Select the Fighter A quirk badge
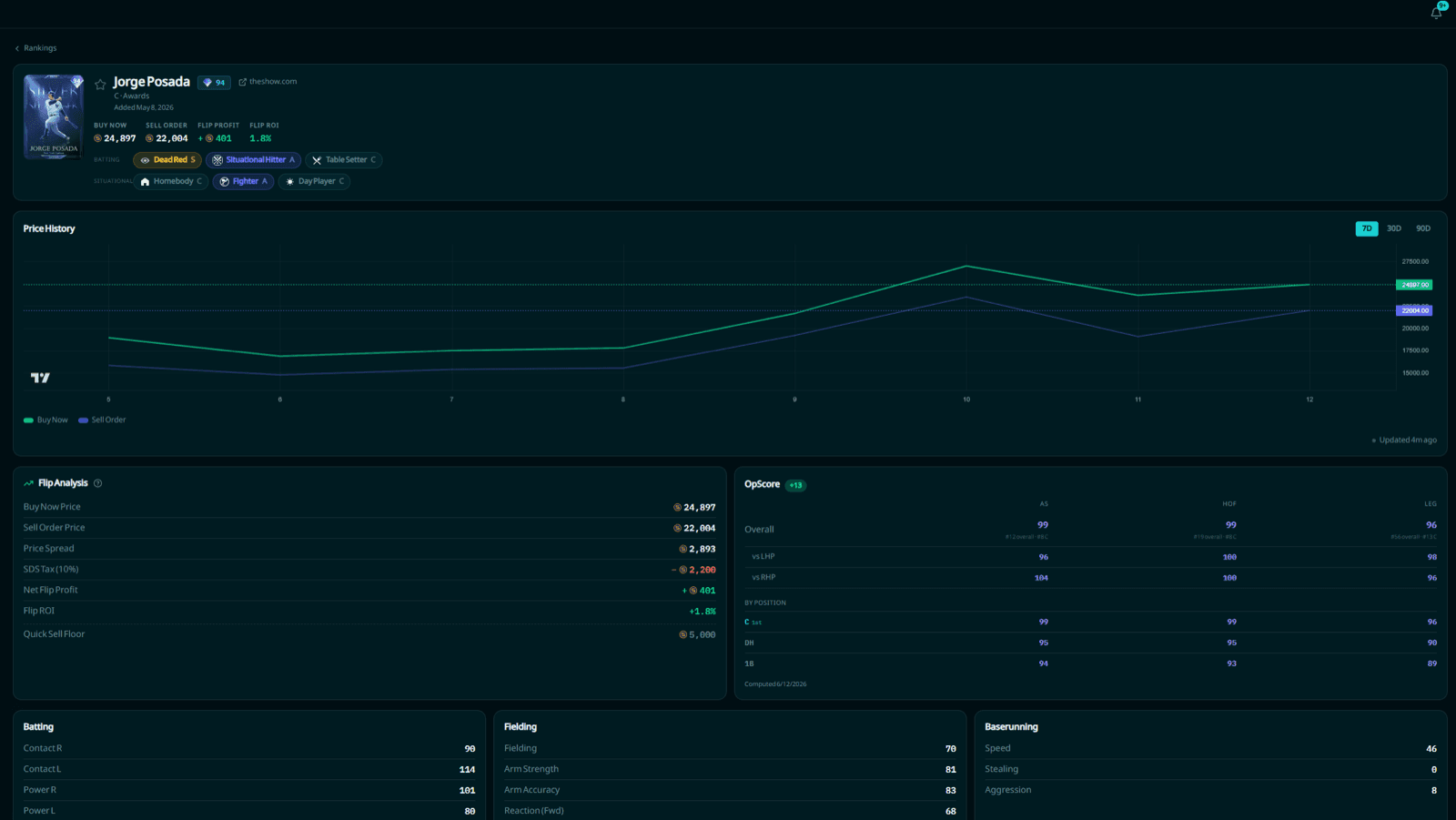 click(x=243, y=181)
